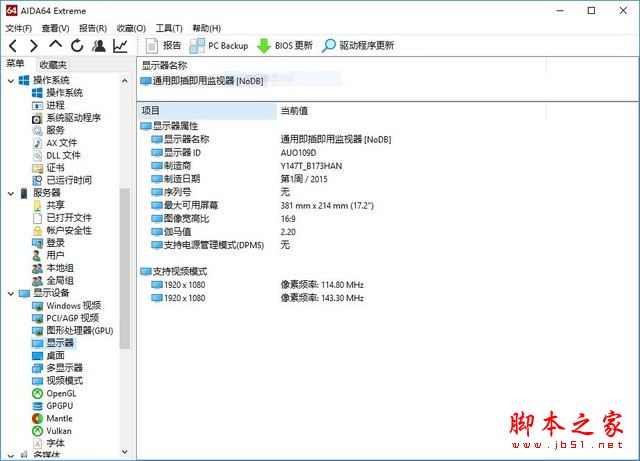
Task: Select 本地组 tree item
Action: tap(53, 268)
